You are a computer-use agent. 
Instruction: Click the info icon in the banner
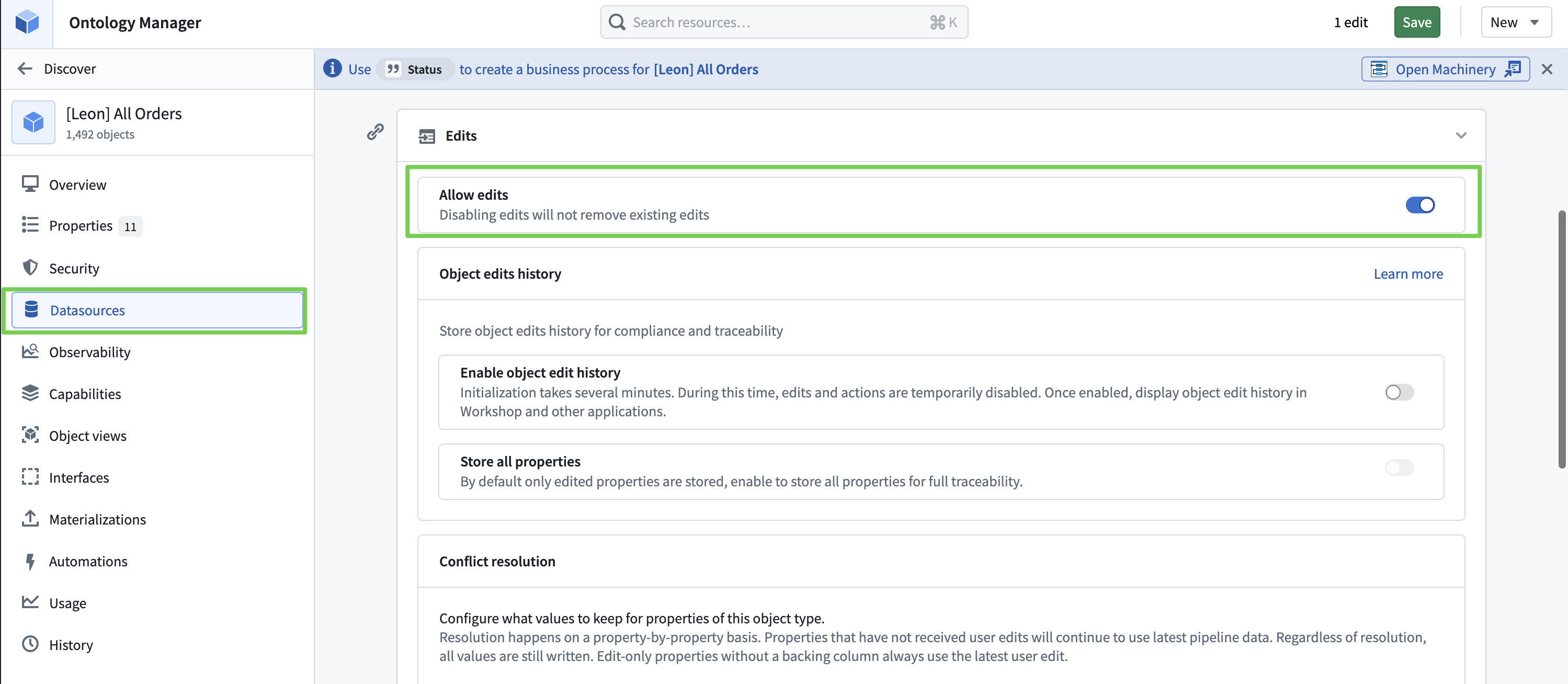click(332, 69)
